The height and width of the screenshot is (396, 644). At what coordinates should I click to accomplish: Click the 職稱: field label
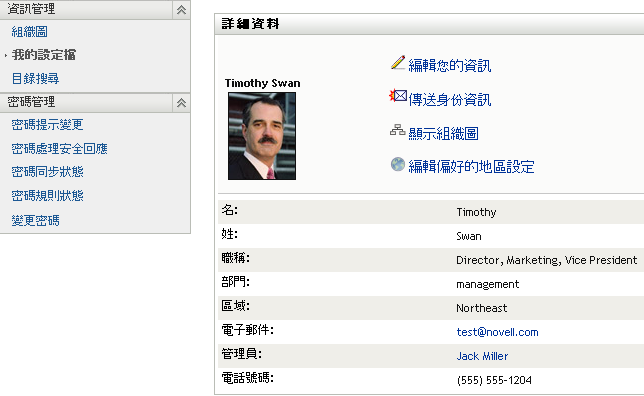(235, 258)
